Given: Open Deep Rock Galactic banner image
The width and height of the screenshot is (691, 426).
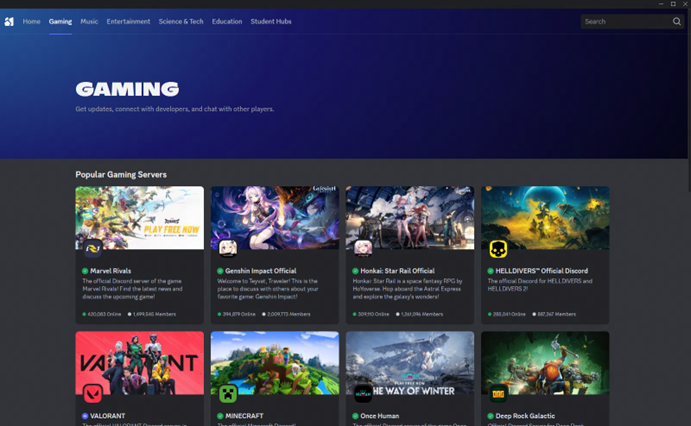Looking at the screenshot, I should [545, 363].
